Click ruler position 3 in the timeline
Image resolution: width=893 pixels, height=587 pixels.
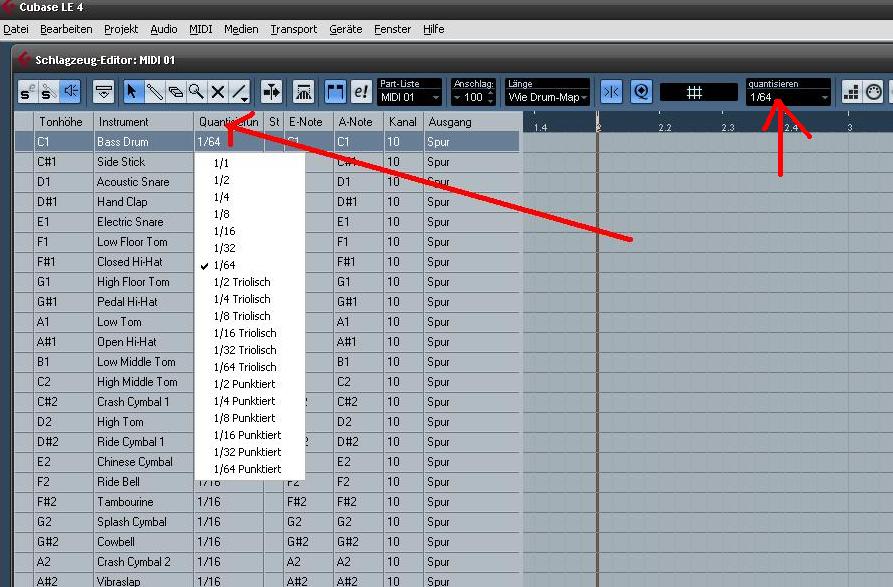pos(849,128)
